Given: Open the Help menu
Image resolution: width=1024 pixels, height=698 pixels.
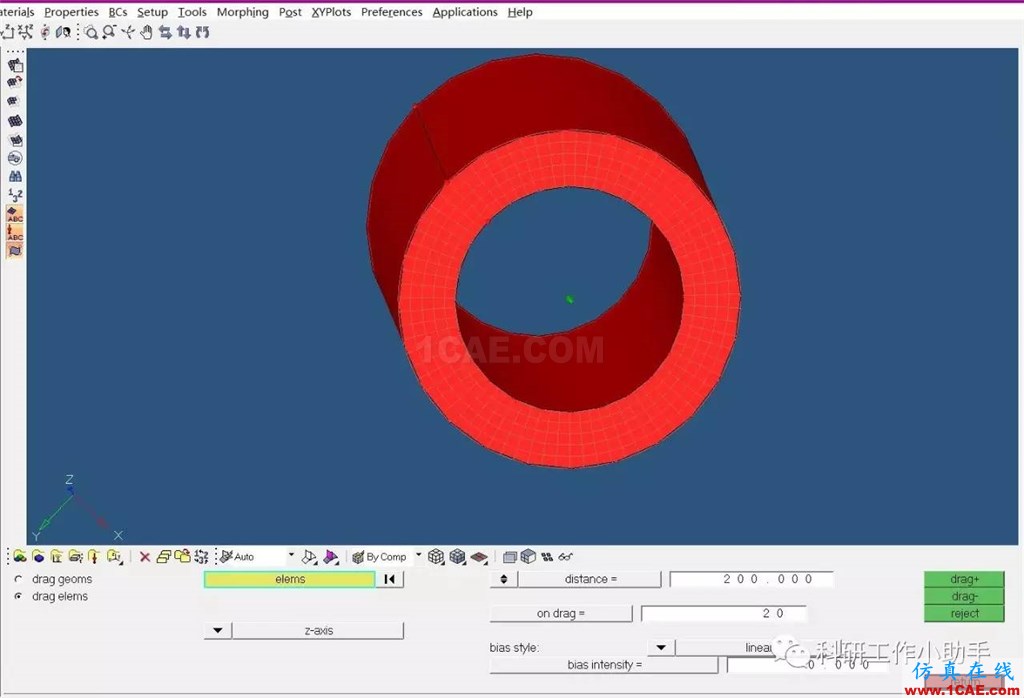Looking at the screenshot, I should 520,12.
